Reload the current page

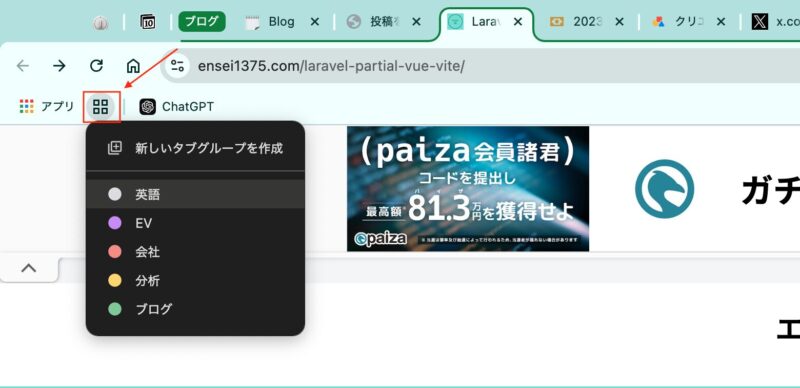(96, 66)
